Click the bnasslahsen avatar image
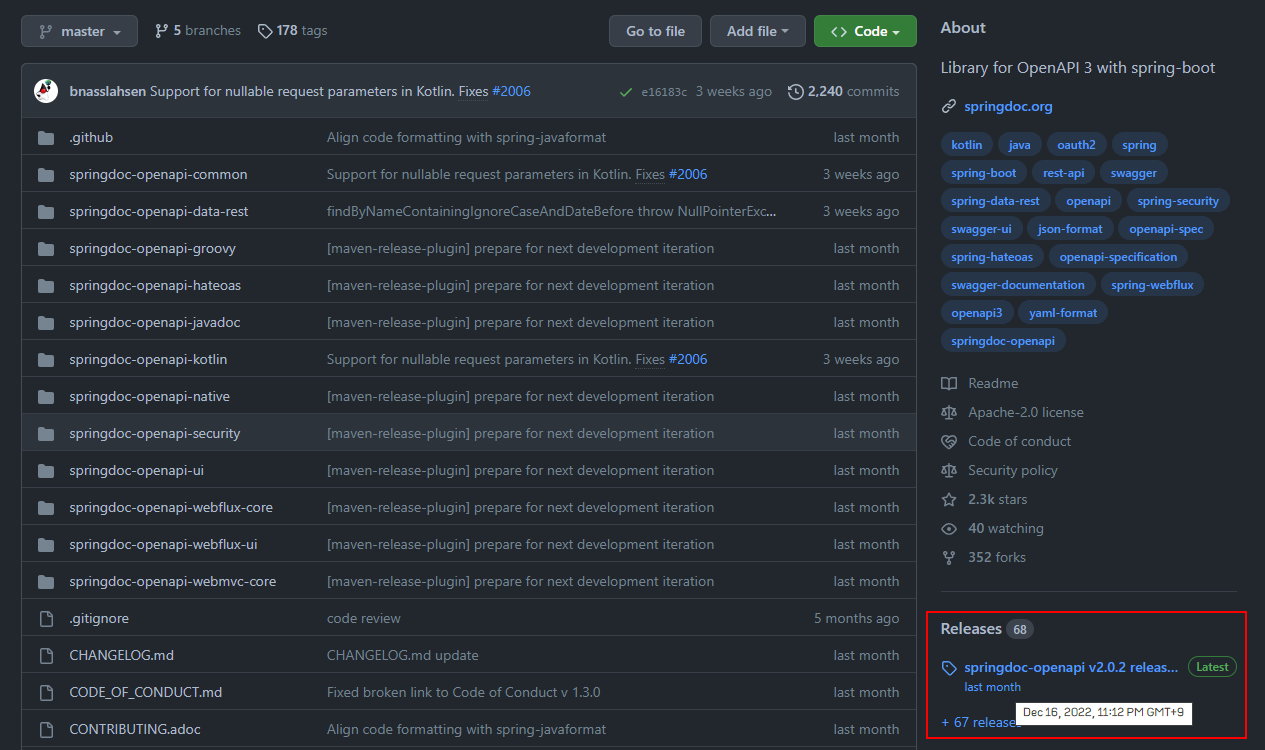 tap(46, 91)
